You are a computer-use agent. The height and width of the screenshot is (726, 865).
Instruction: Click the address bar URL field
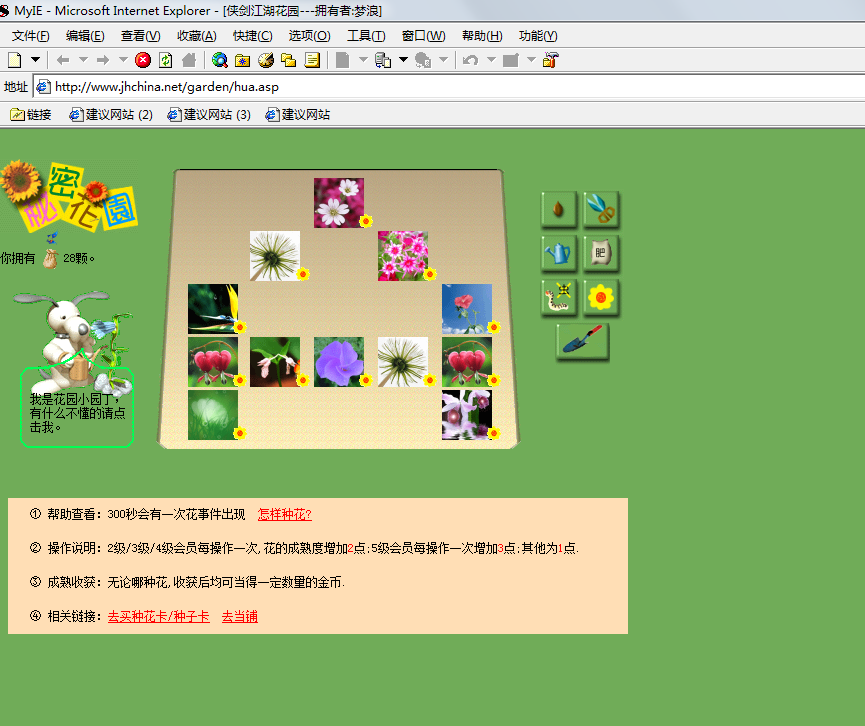(x=450, y=87)
